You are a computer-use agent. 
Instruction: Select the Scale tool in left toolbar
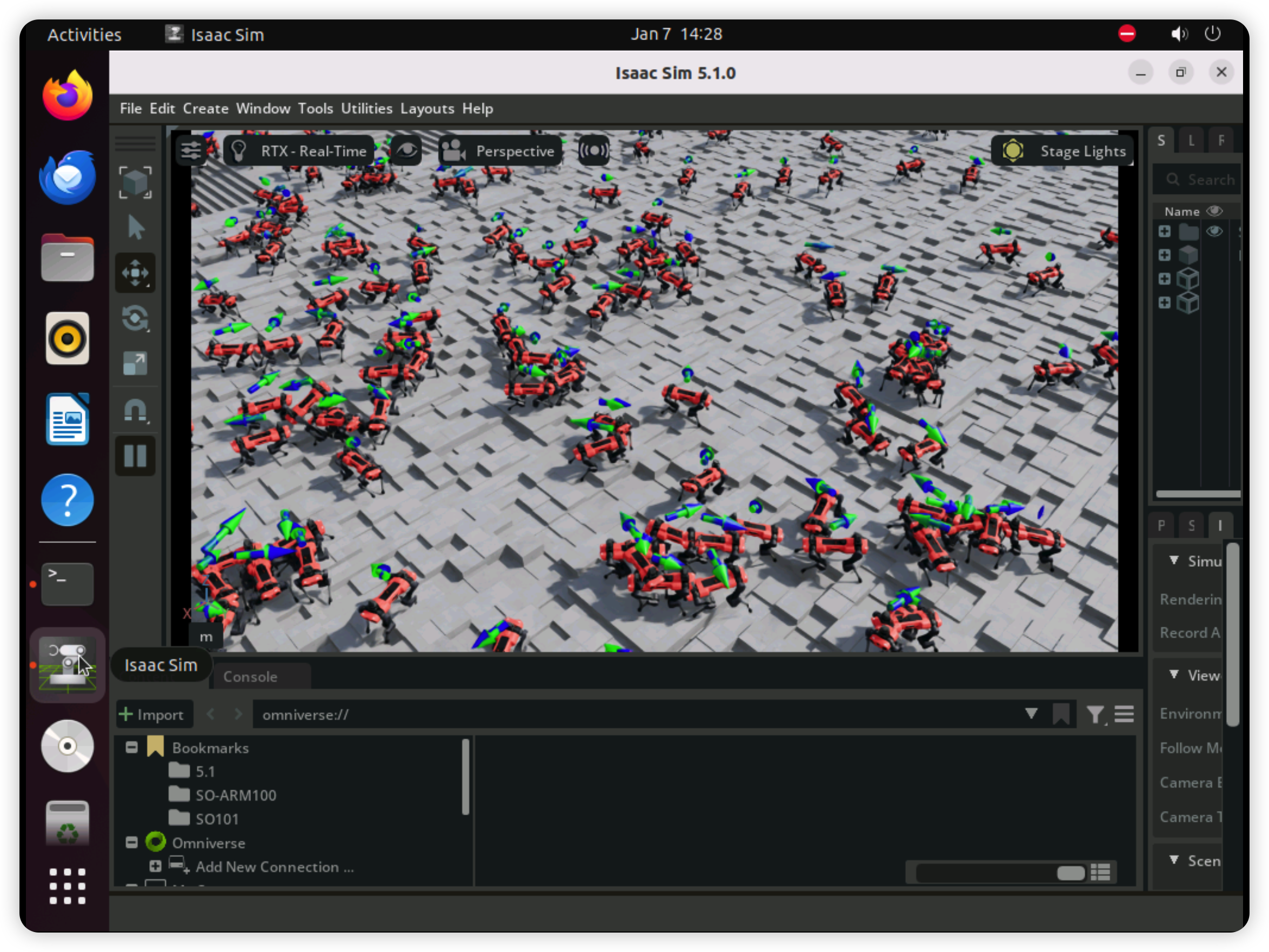click(135, 364)
